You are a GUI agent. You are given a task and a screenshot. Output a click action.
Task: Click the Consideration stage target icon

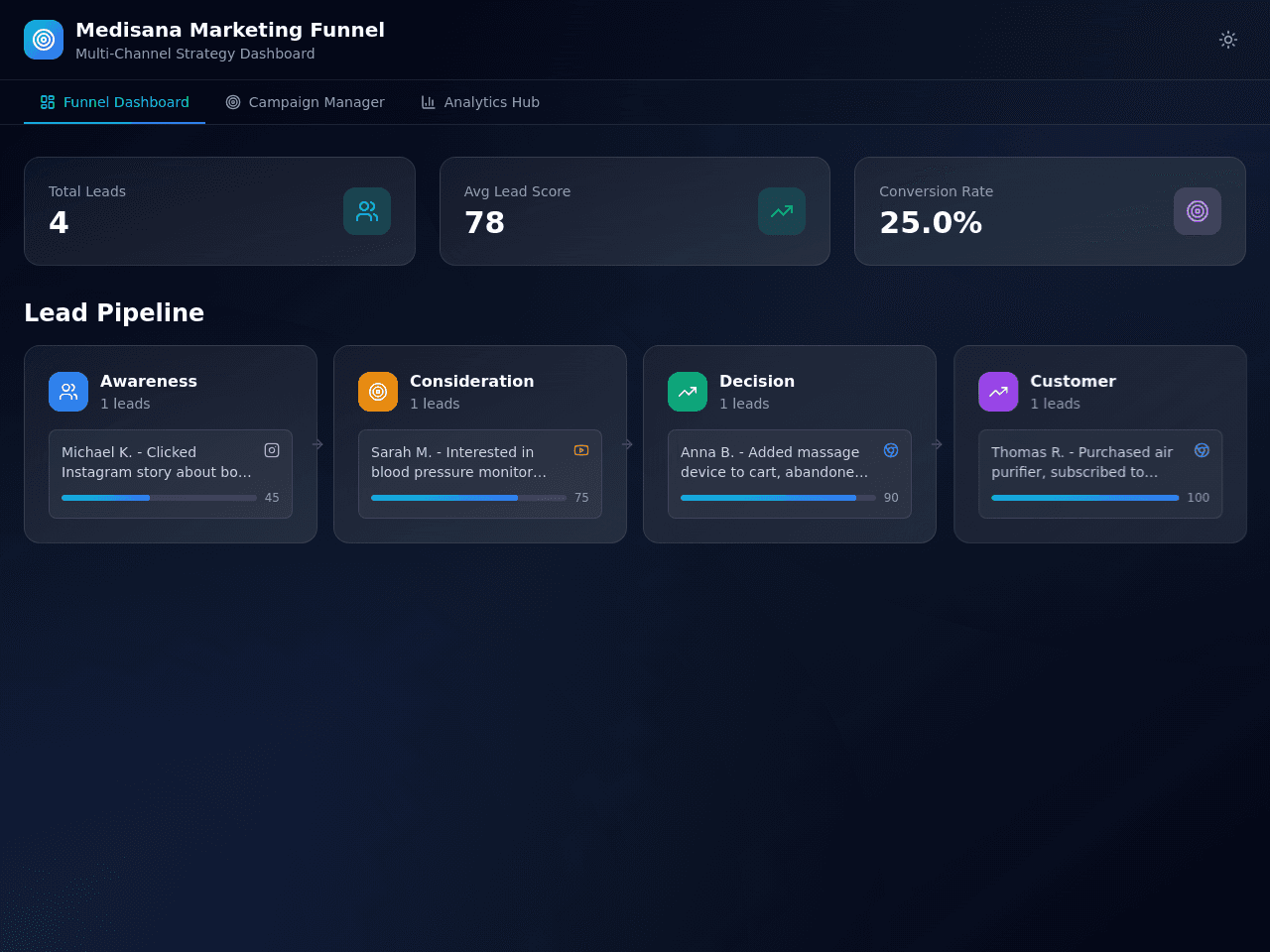click(378, 392)
